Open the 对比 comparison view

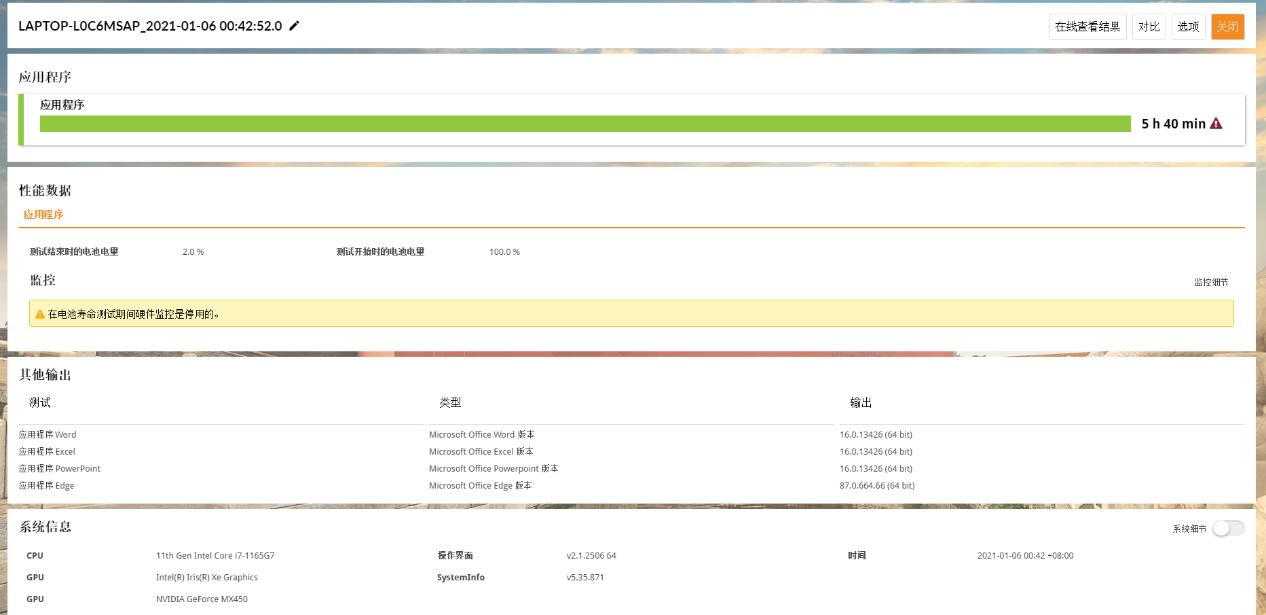1150,27
